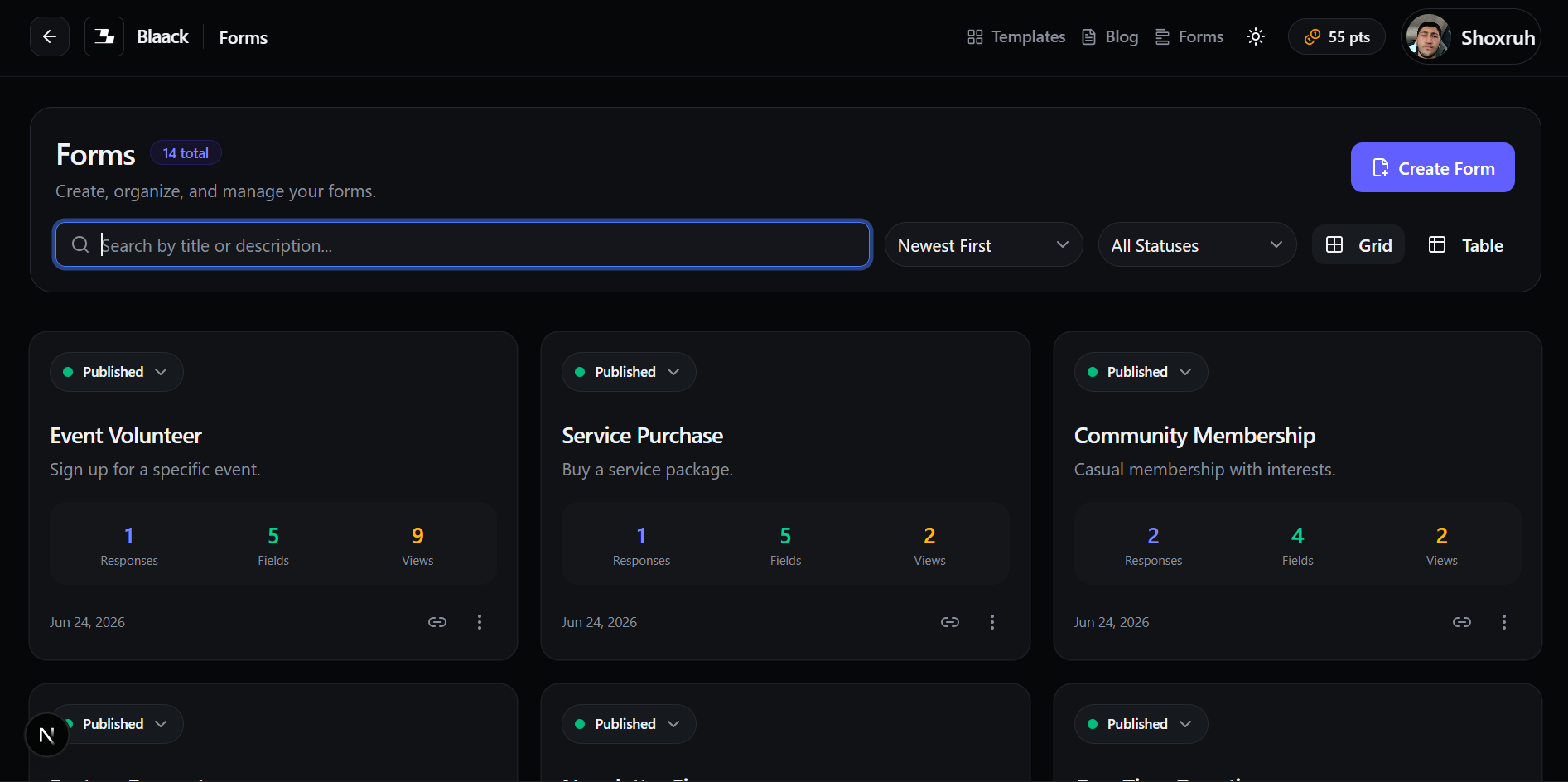Go to Templates in the top navigation
The image size is (1568, 782).
click(x=1016, y=36)
